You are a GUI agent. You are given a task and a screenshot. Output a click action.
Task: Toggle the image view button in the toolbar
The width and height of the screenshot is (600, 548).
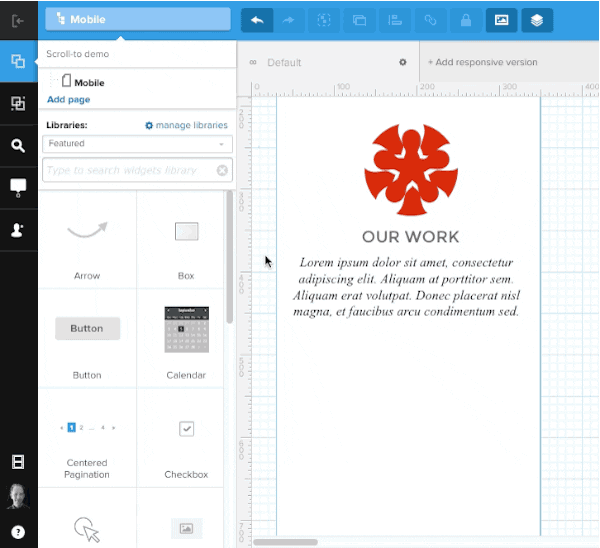click(502, 19)
